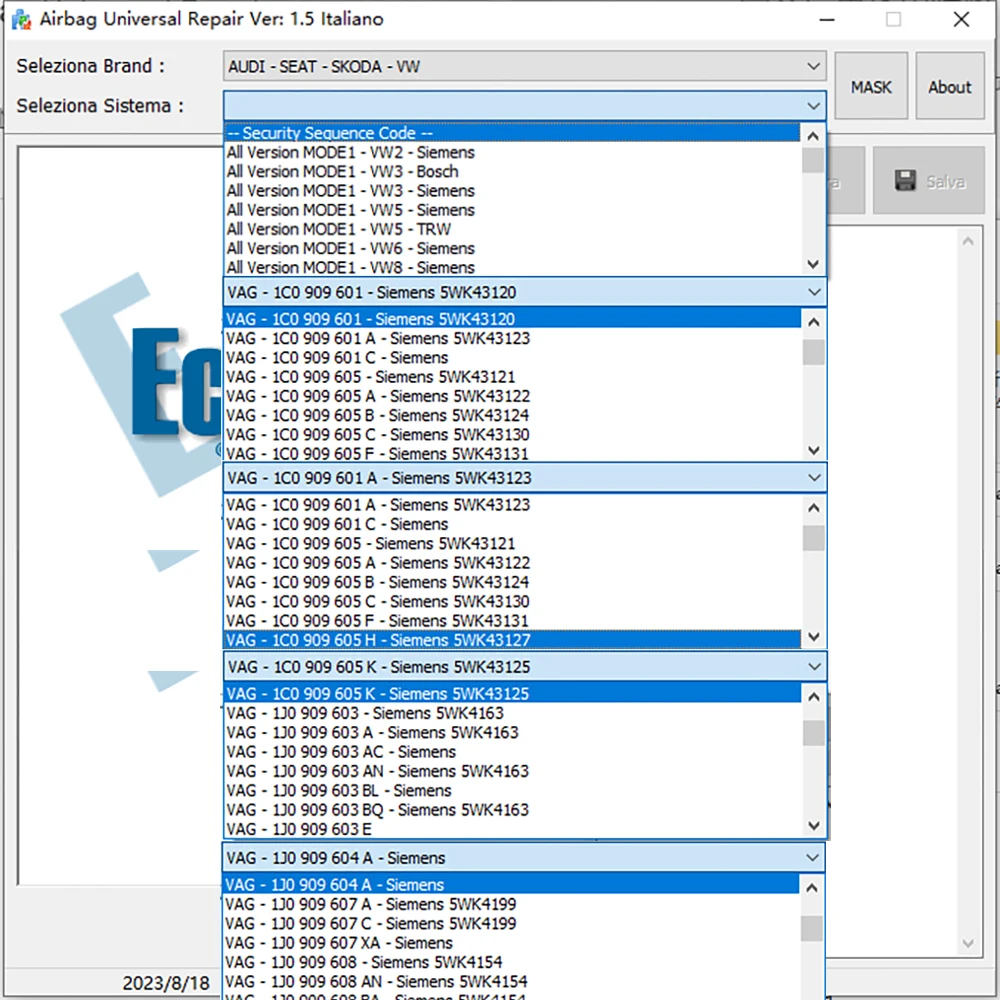Select 'VAG - 1J0 909 603 AC - Siemens'
Screen dimensions: 1000x1000
tap(512, 752)
